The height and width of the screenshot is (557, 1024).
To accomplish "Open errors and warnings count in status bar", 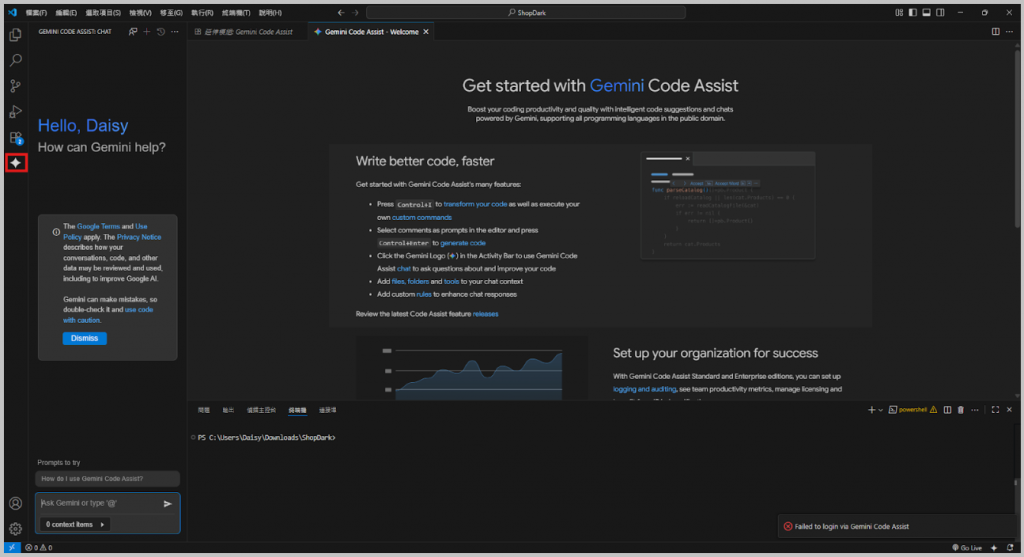I will (39, 547).
